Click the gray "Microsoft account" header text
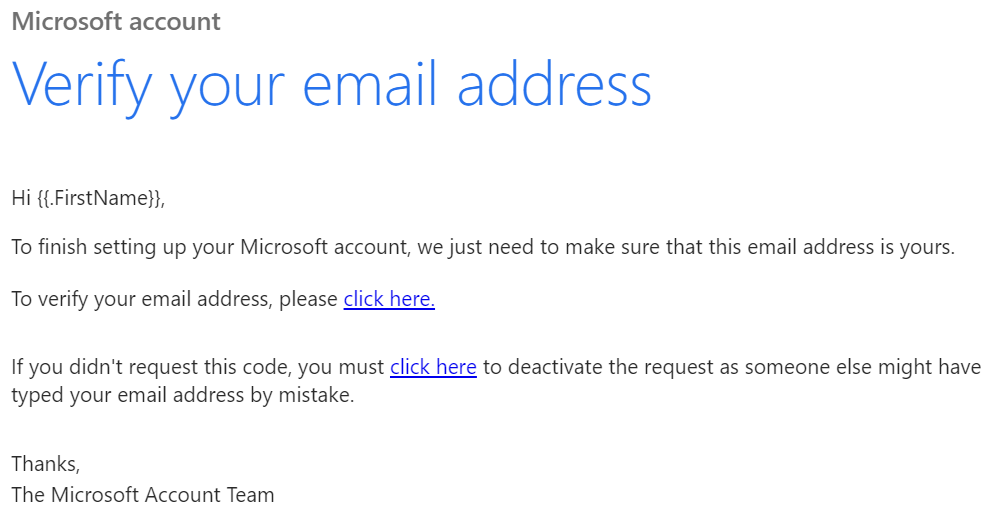 [x=116, y=21]
